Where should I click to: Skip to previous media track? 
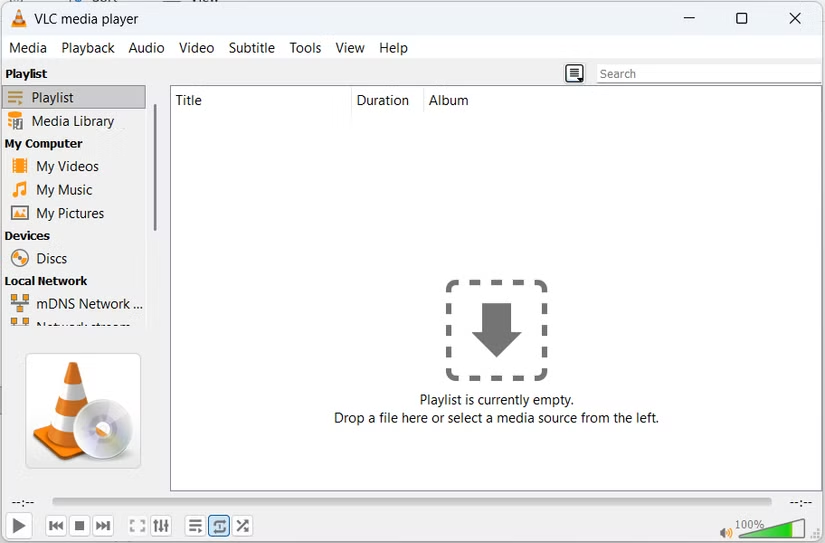tap(56, 526)
